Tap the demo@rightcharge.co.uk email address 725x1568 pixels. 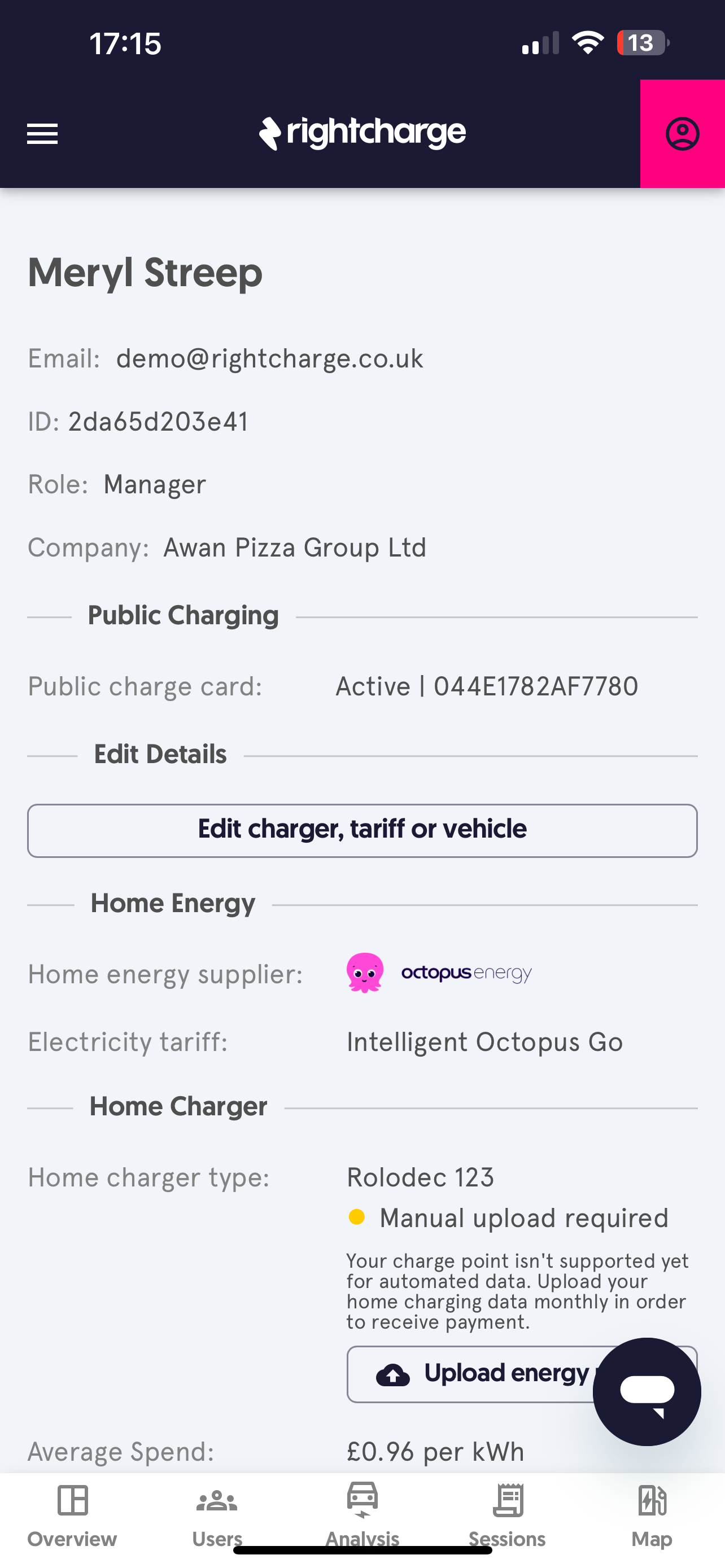(x=270, y=358)
